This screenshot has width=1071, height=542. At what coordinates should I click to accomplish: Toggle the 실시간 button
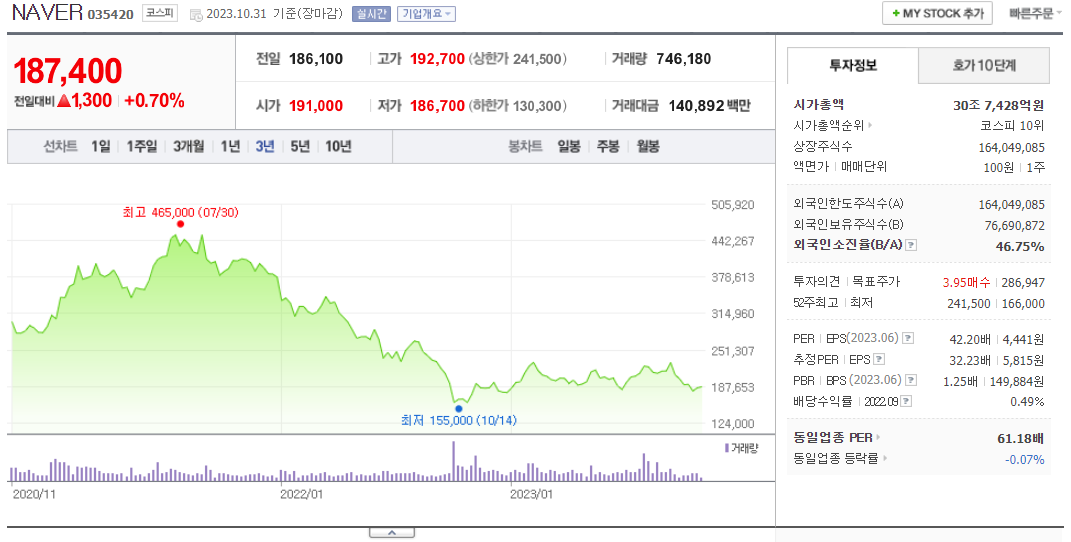tap(371, 14)
